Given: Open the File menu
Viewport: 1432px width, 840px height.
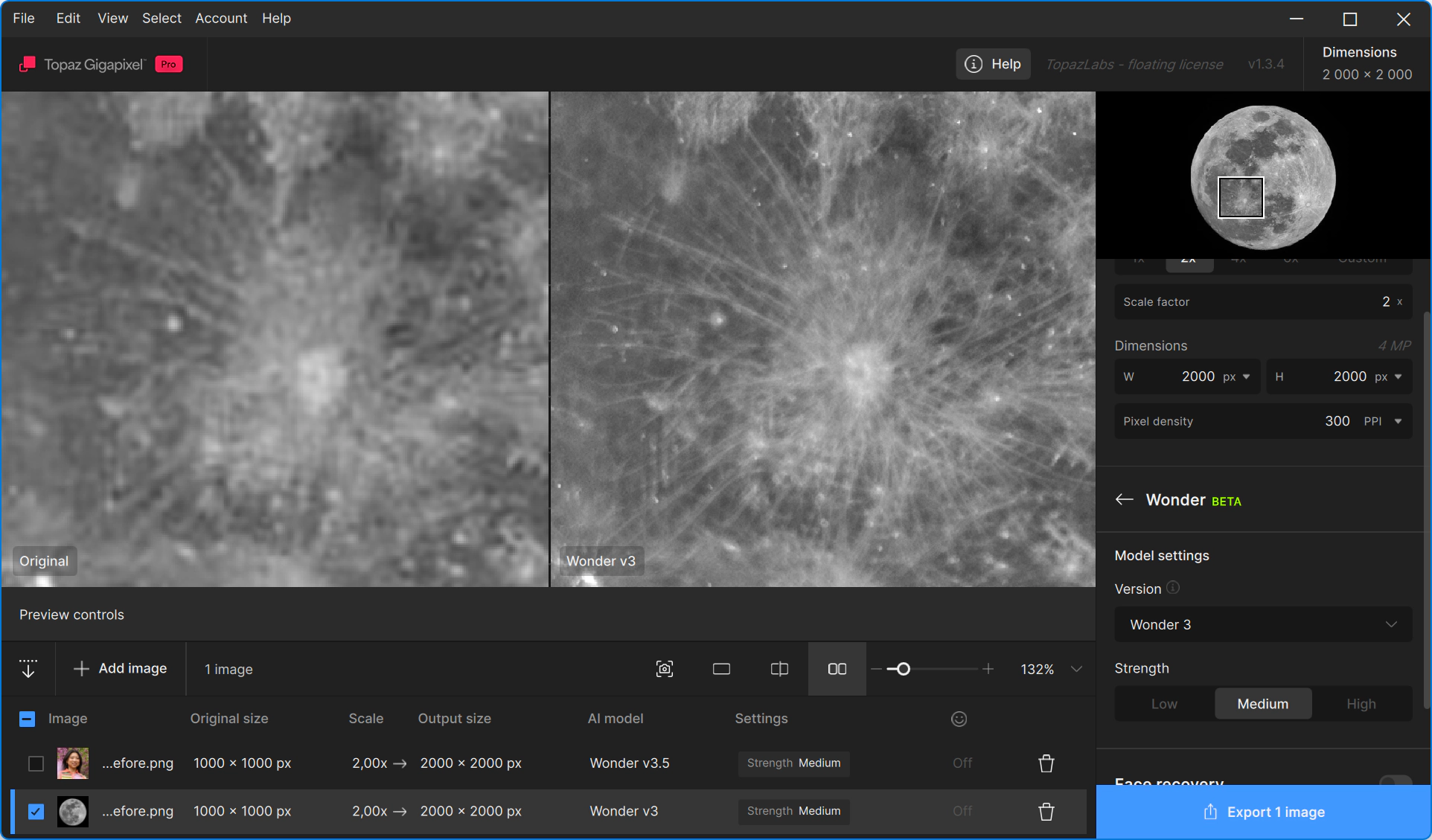Looking at the screenshot, I should (x=24, y=18).
